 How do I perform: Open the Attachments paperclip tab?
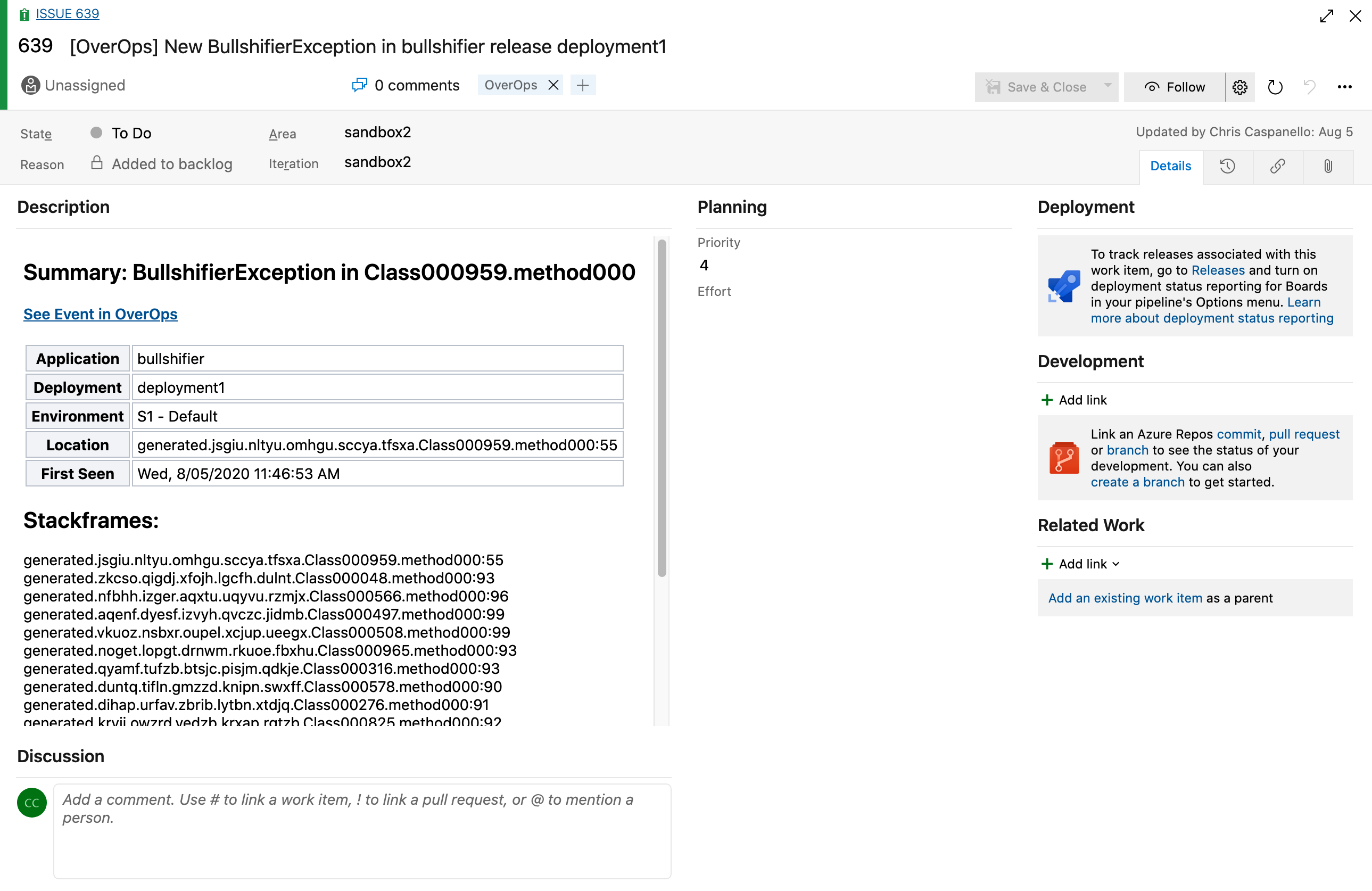point(1328,166)
